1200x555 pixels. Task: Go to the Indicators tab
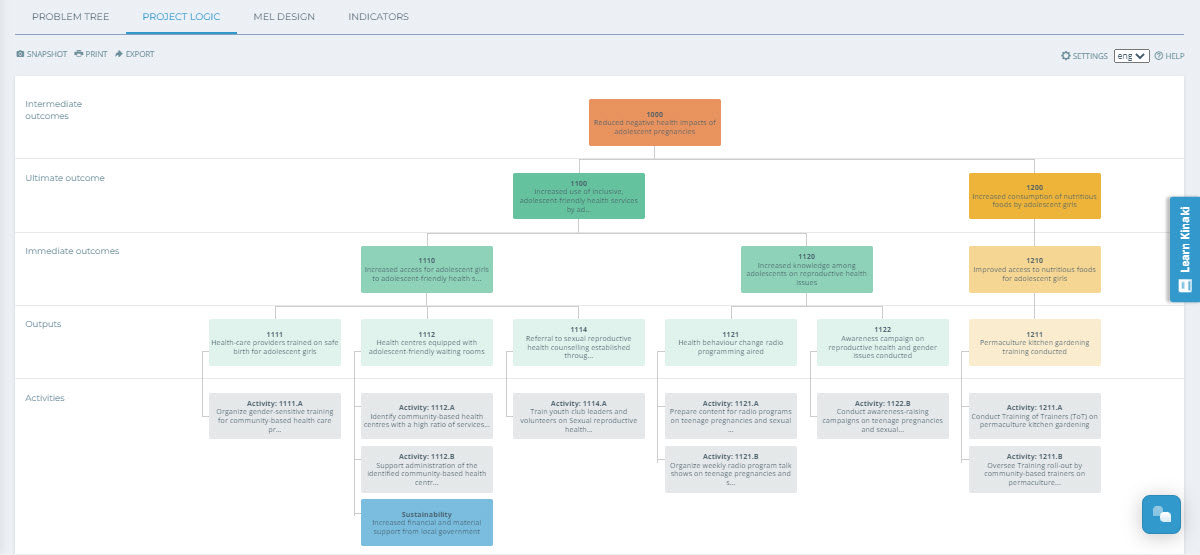click(378, 17)
